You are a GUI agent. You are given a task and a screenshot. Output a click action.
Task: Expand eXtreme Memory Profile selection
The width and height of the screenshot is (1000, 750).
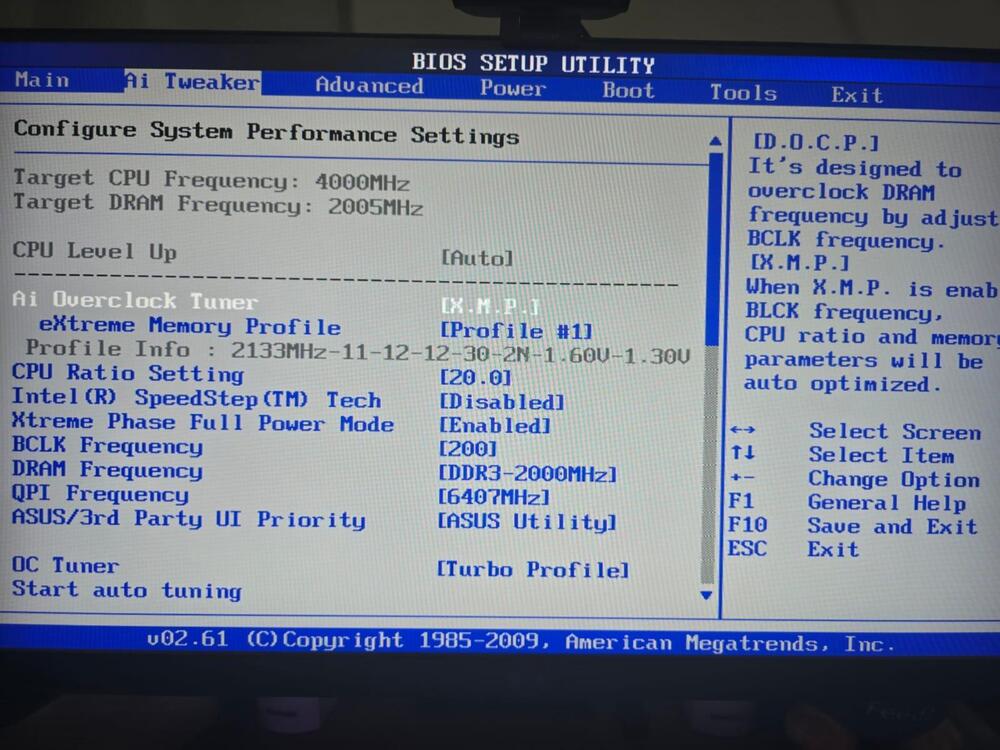click(x=516, y=331)
